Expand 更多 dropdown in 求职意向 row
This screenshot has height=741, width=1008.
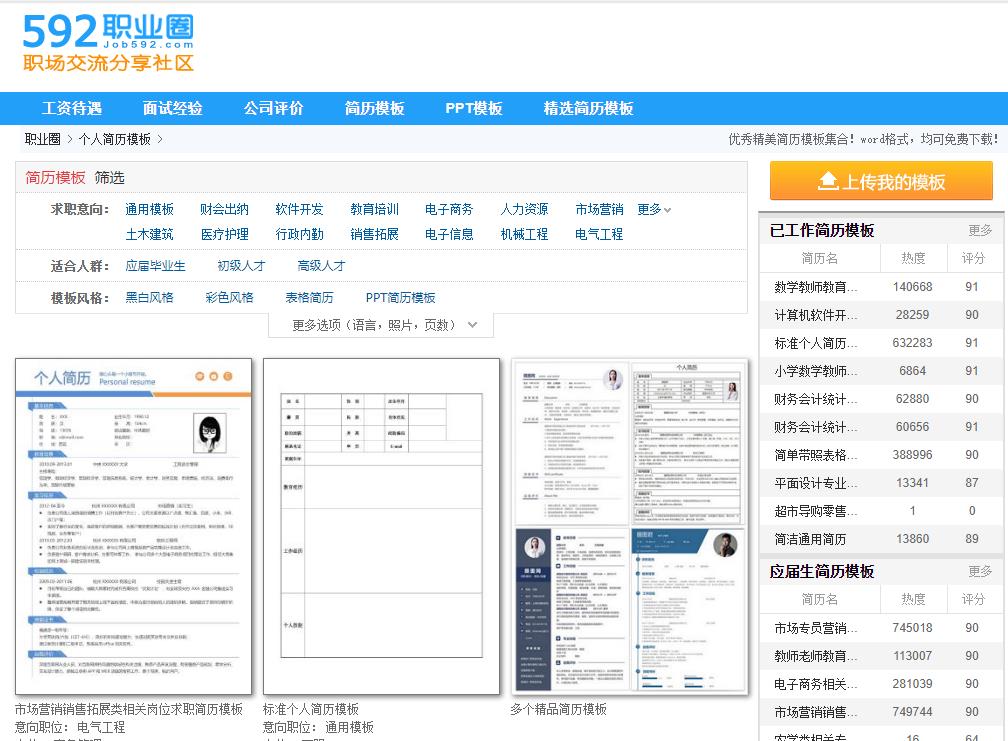[654, 209]
